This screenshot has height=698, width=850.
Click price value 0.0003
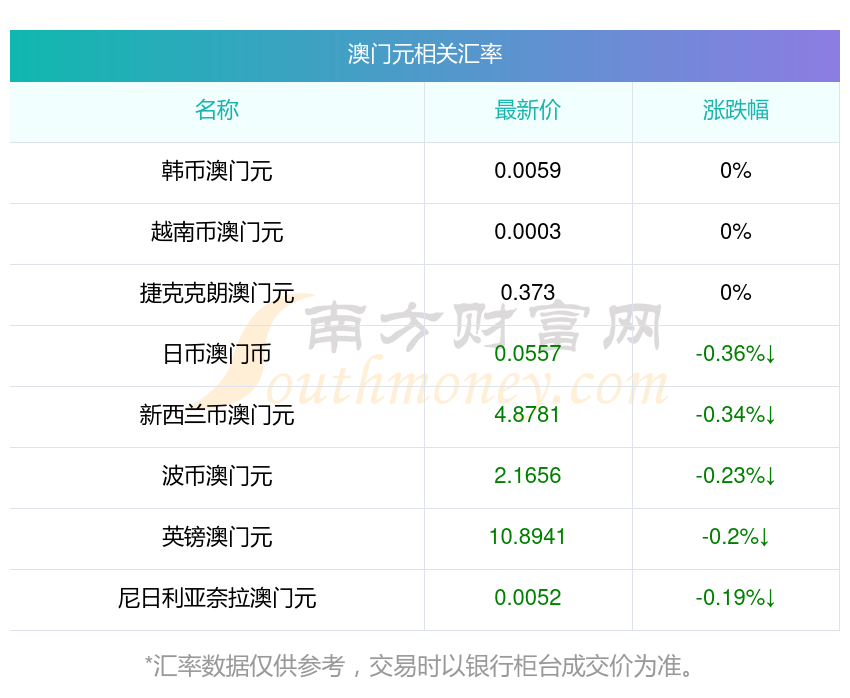[x=527, y=232]
